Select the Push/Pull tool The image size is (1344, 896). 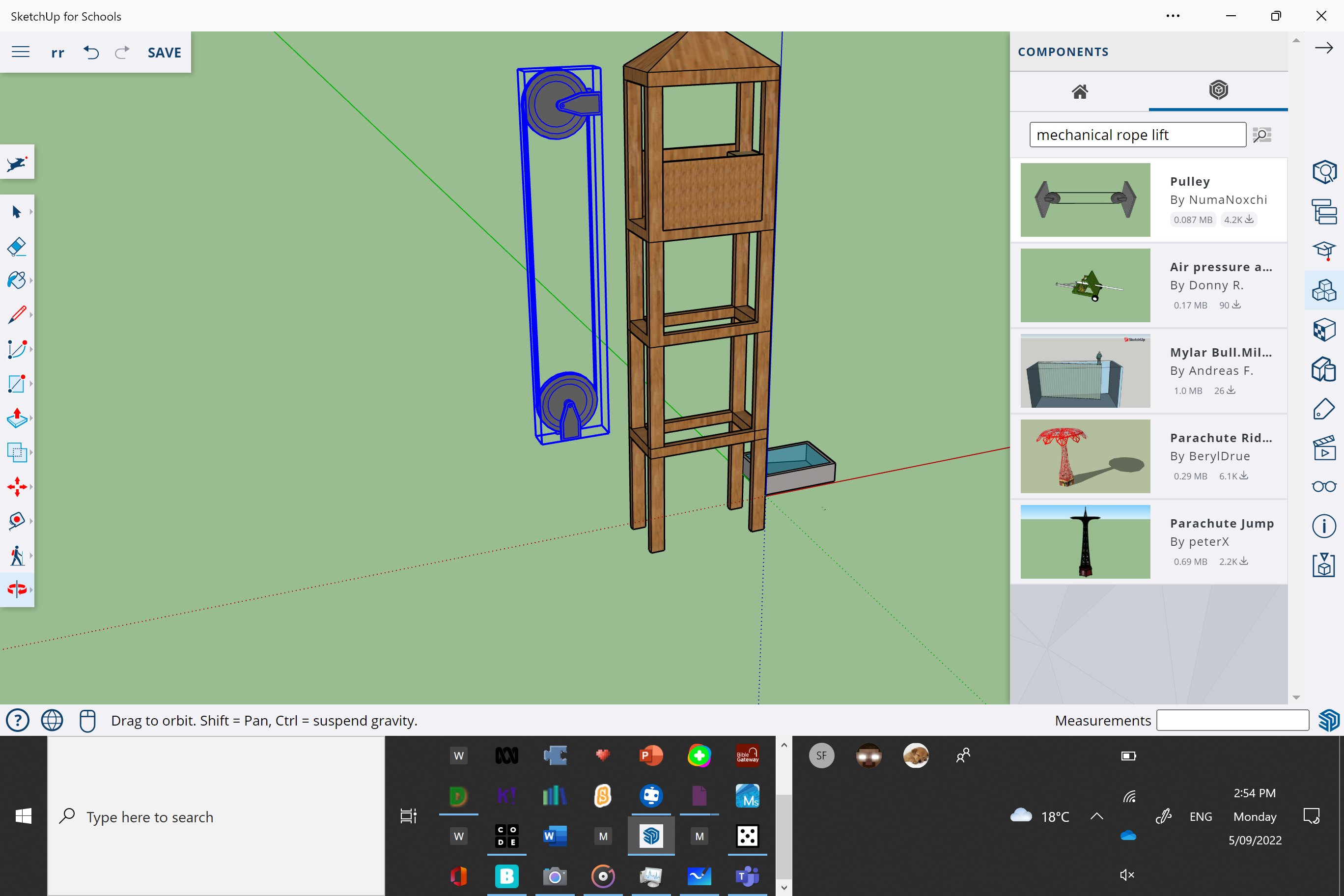click(17, 419)
